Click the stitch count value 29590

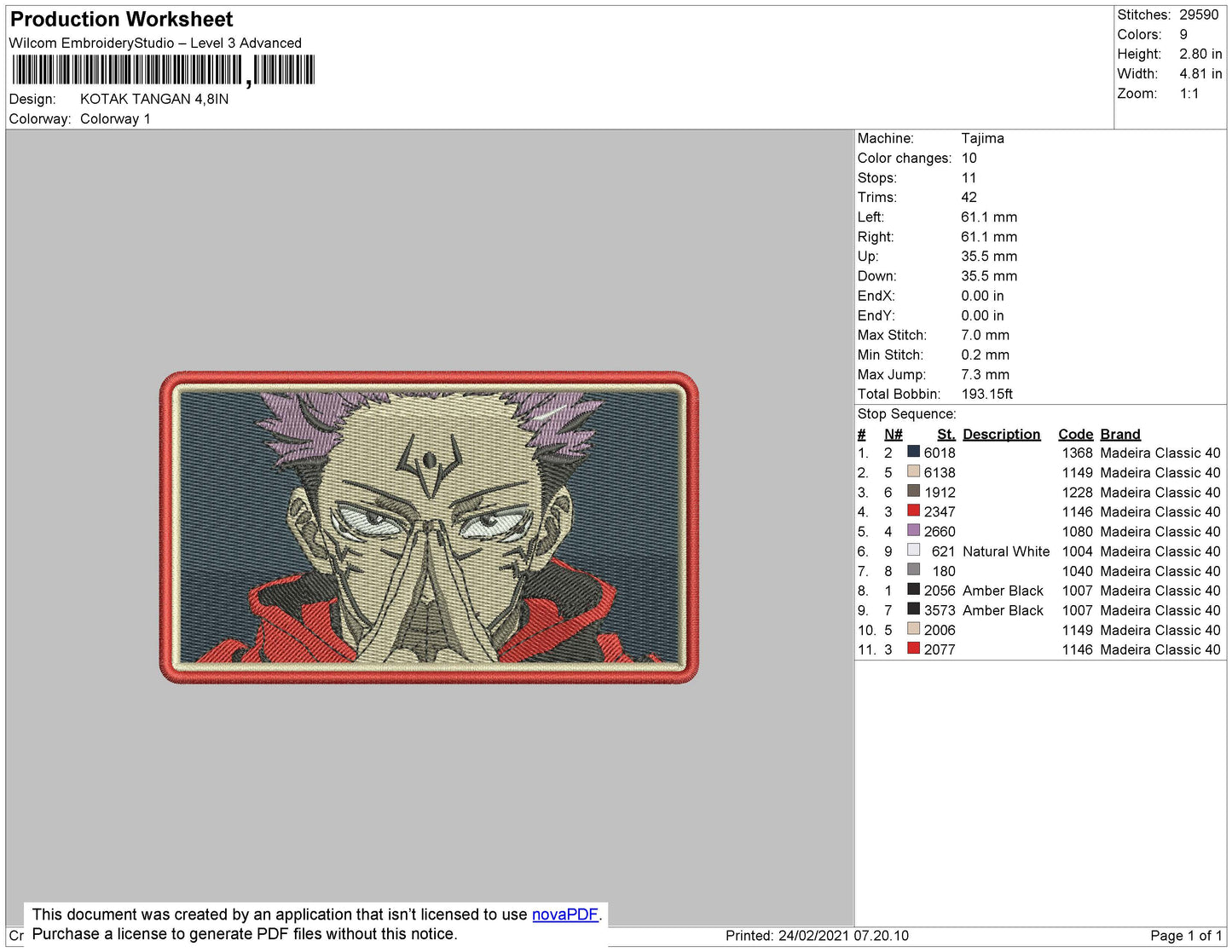[x=1199, y=15]
